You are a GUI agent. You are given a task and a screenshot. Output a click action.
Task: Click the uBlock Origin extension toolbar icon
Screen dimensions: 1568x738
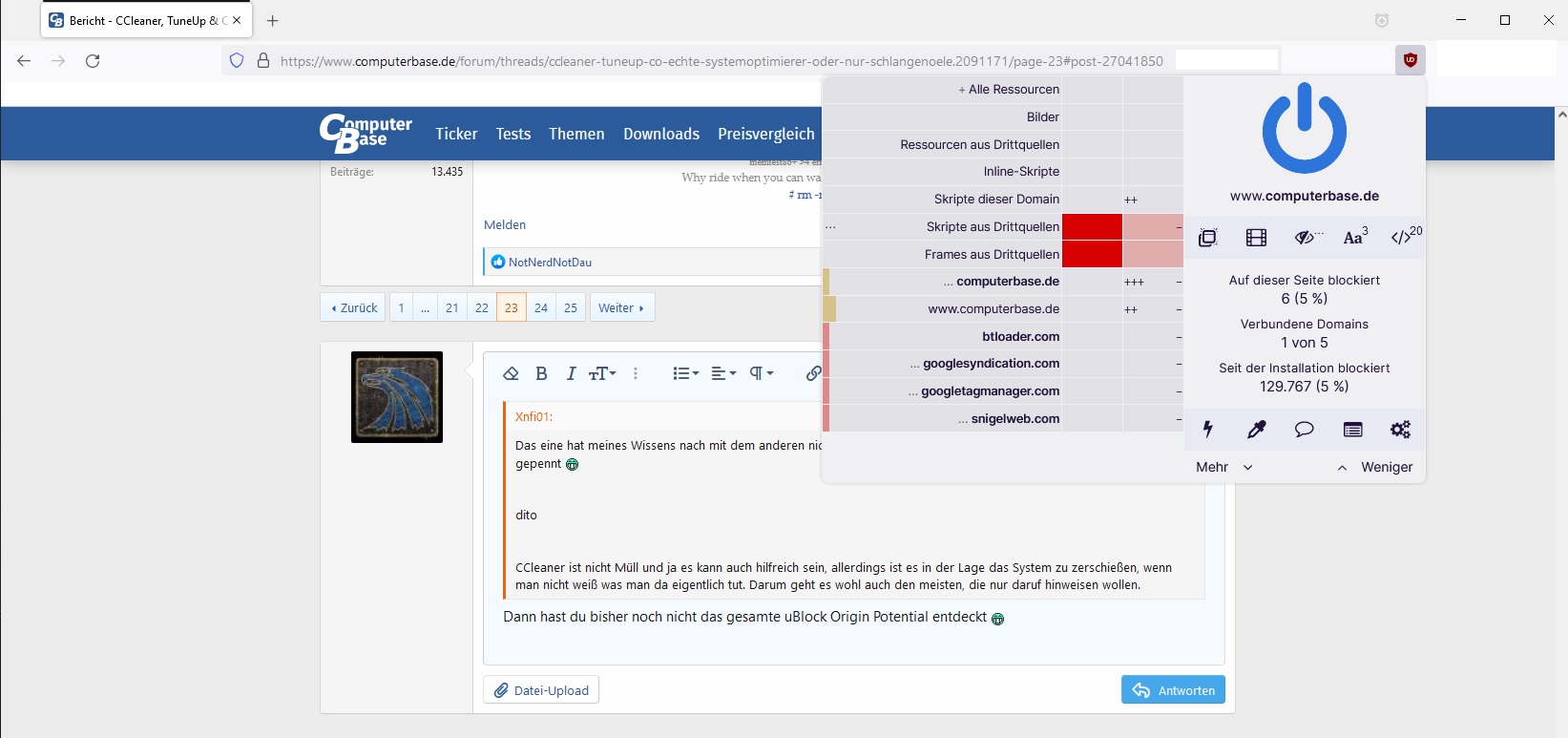pos(1410,60)
